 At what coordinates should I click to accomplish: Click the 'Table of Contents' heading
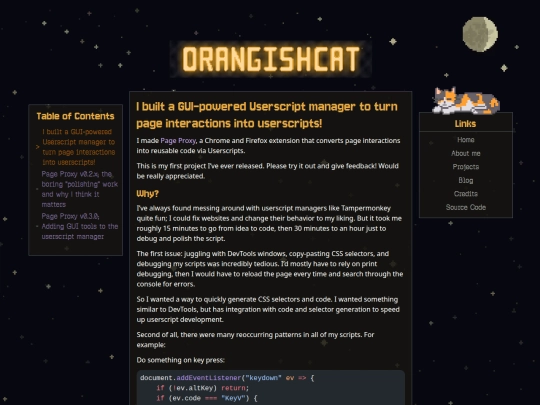click(x=75, y=116)
